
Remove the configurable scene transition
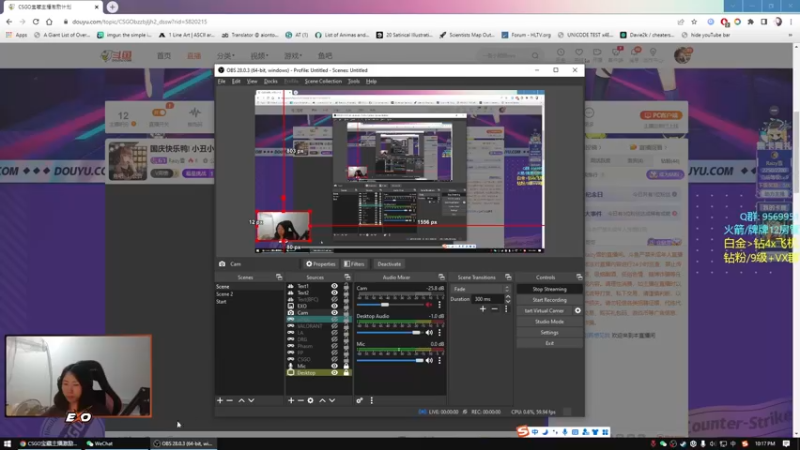click(x=494, y=309)
